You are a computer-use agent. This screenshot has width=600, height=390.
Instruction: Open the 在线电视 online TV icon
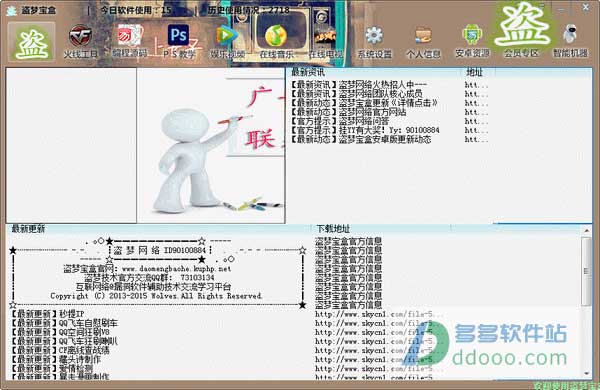[x=325, y=42]
